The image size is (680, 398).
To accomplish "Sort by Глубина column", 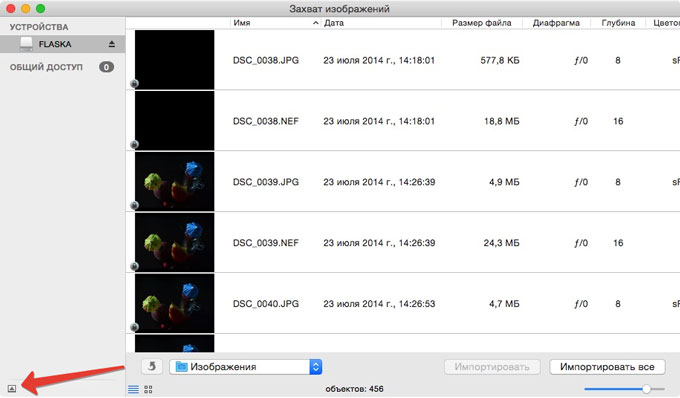I will coord(618,23).
